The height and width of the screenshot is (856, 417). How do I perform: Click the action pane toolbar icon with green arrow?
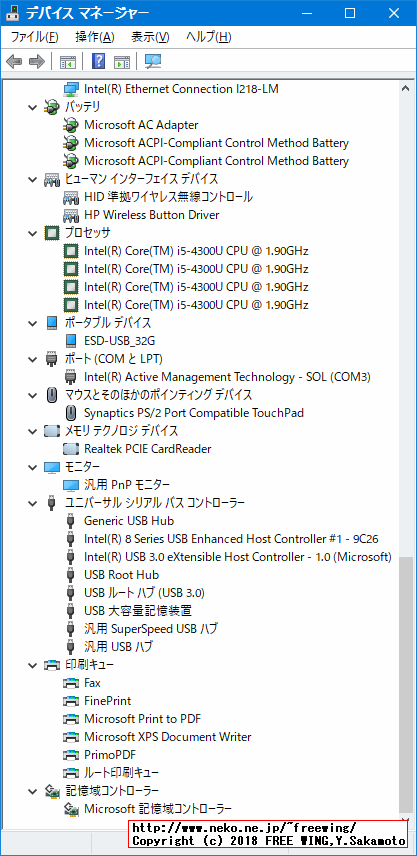click(x=122, y=61)
